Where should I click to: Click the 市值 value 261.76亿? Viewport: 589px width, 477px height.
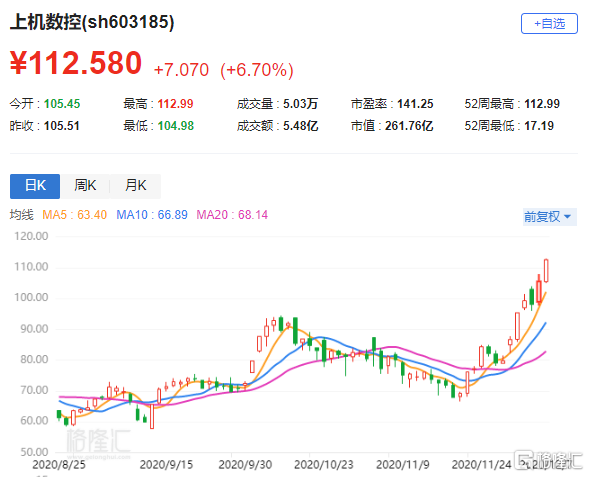click(409, 125)
